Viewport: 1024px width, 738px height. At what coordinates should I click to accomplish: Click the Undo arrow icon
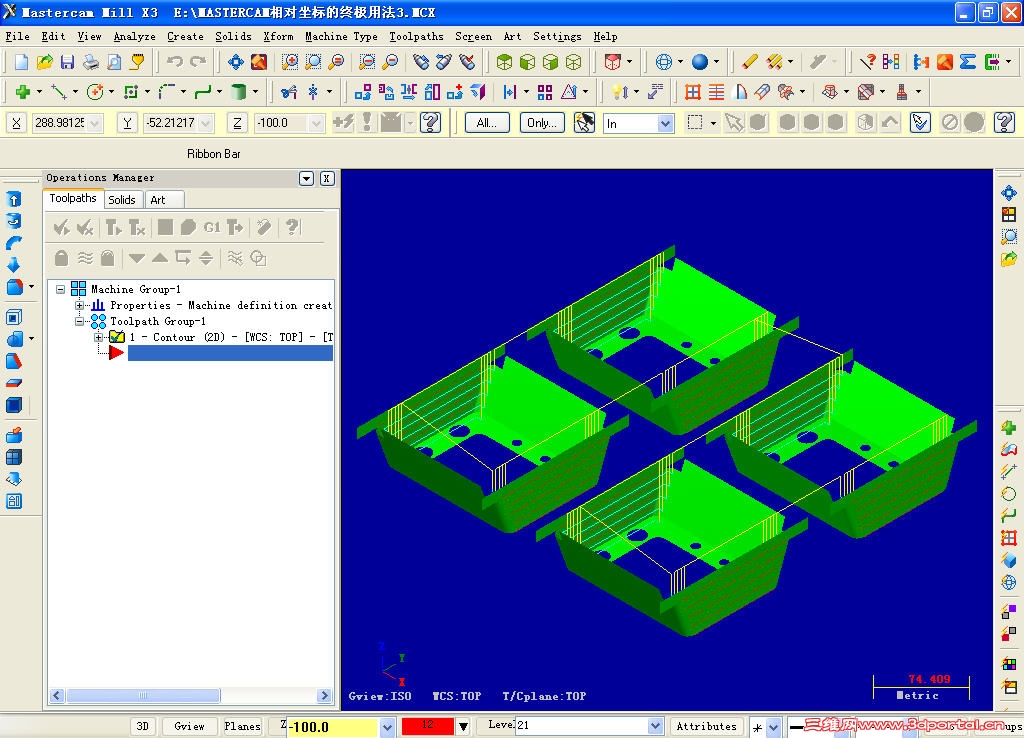tap(174, 62)
